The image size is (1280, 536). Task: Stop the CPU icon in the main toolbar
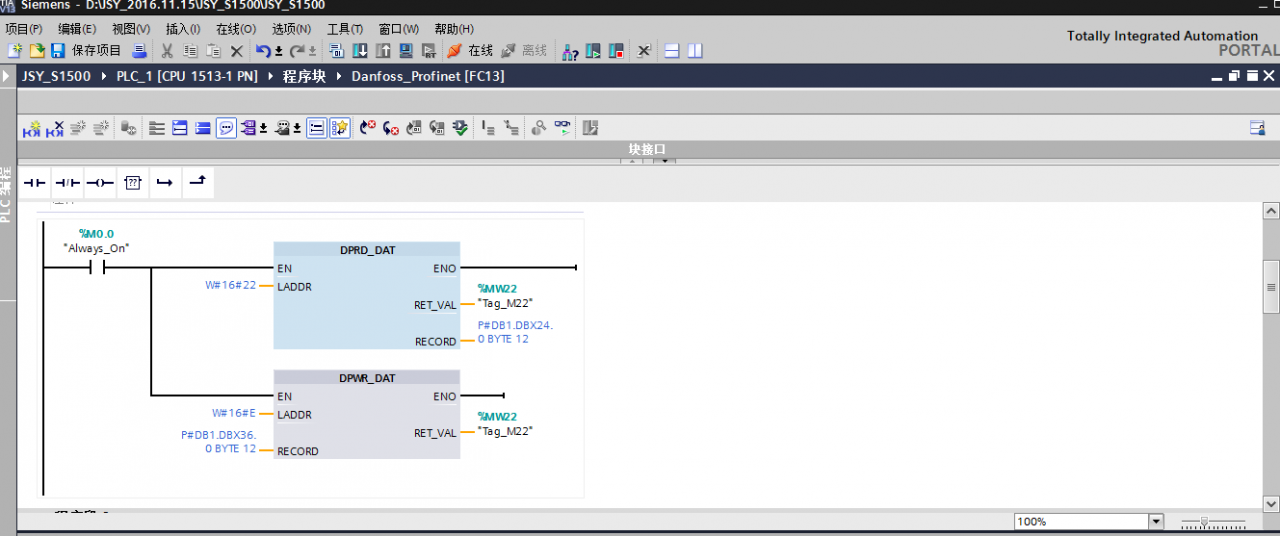(617, 50)
